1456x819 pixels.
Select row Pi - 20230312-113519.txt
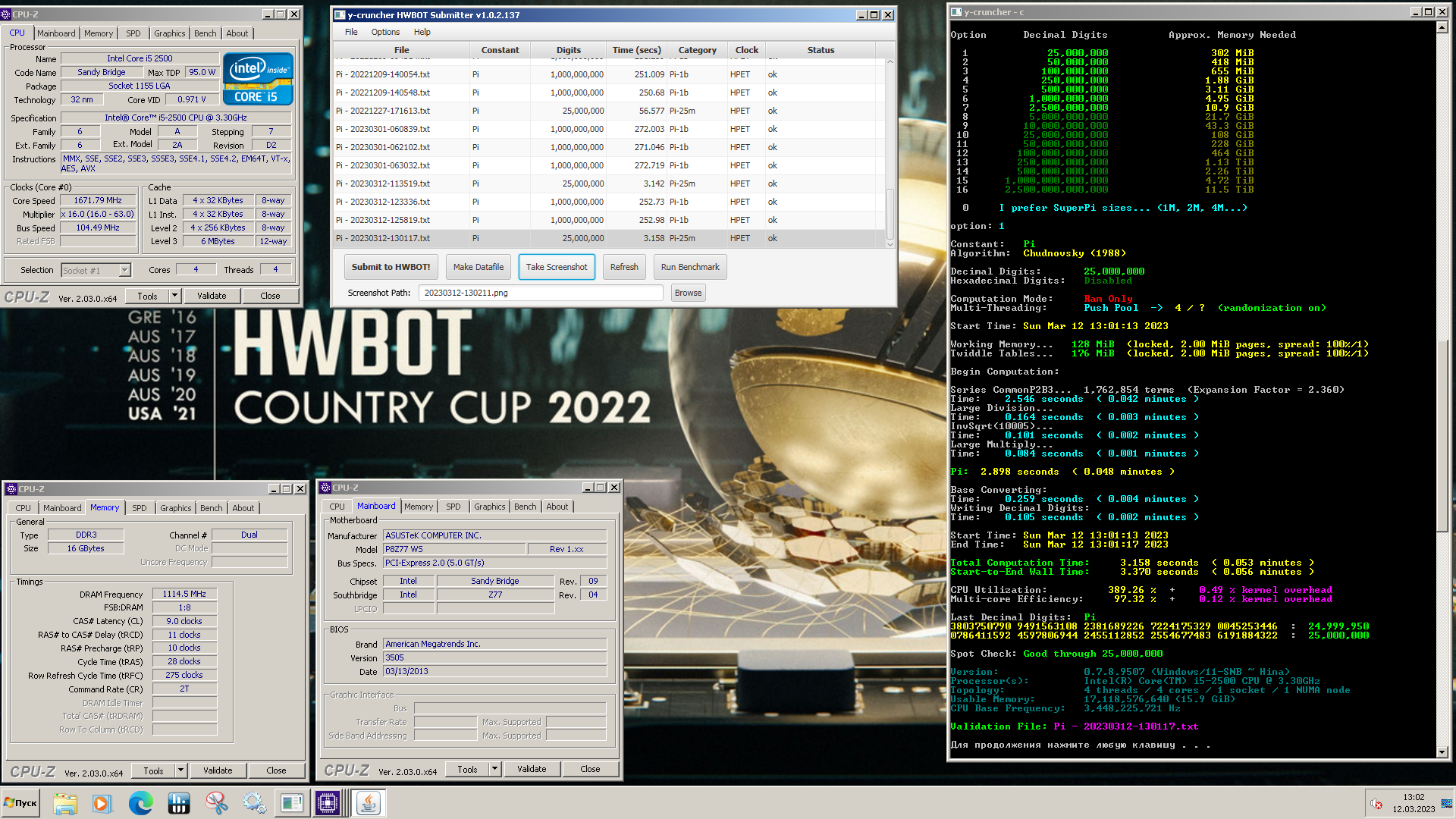coord(609,184)
